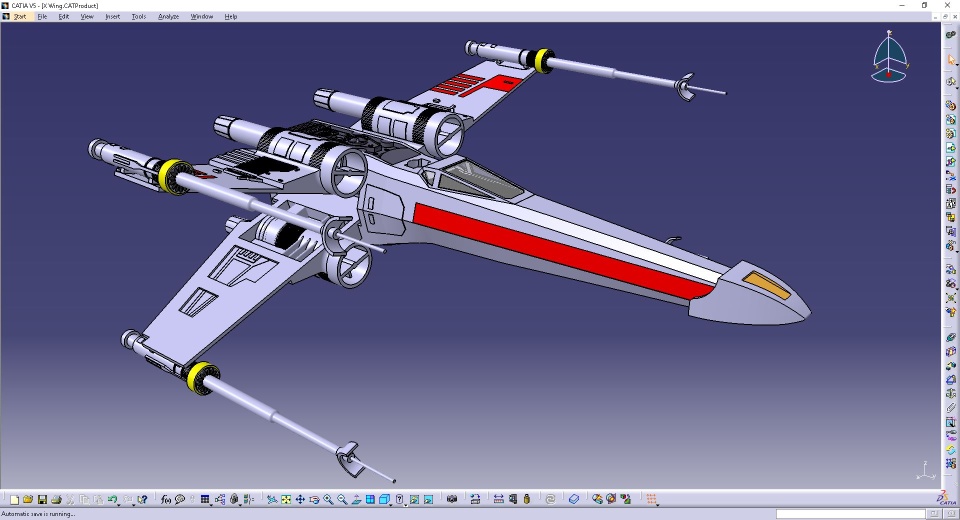
Task: Expand the Undo history dropdown arrow
Action: coord(118,504)
